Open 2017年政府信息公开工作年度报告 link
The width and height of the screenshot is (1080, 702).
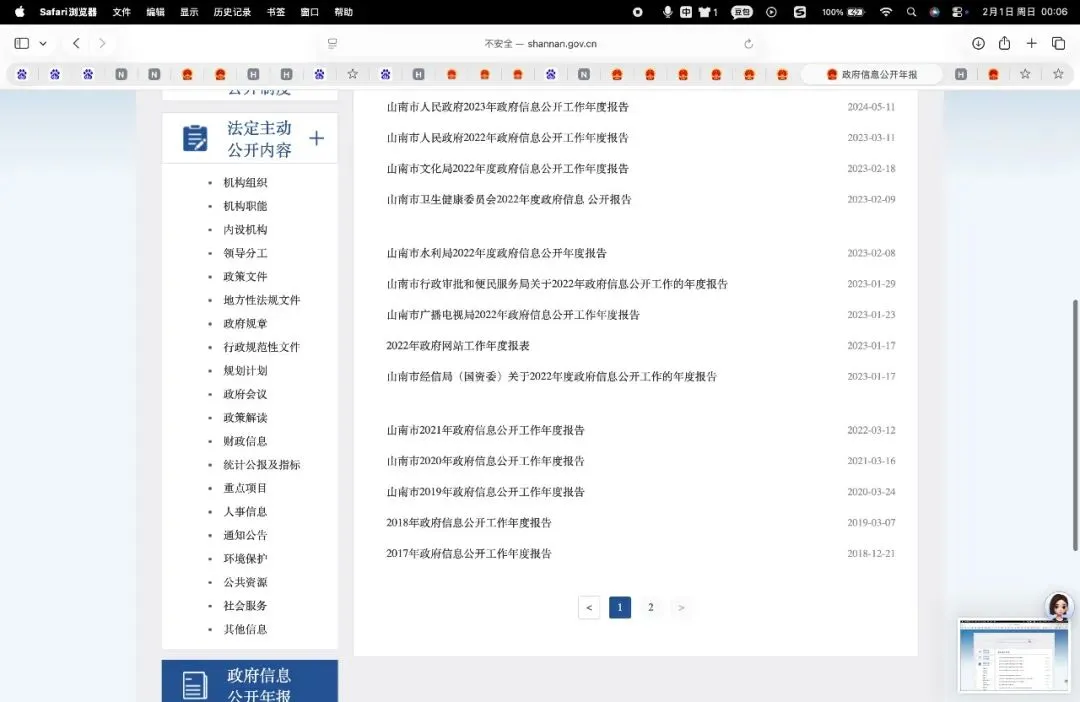469,553
